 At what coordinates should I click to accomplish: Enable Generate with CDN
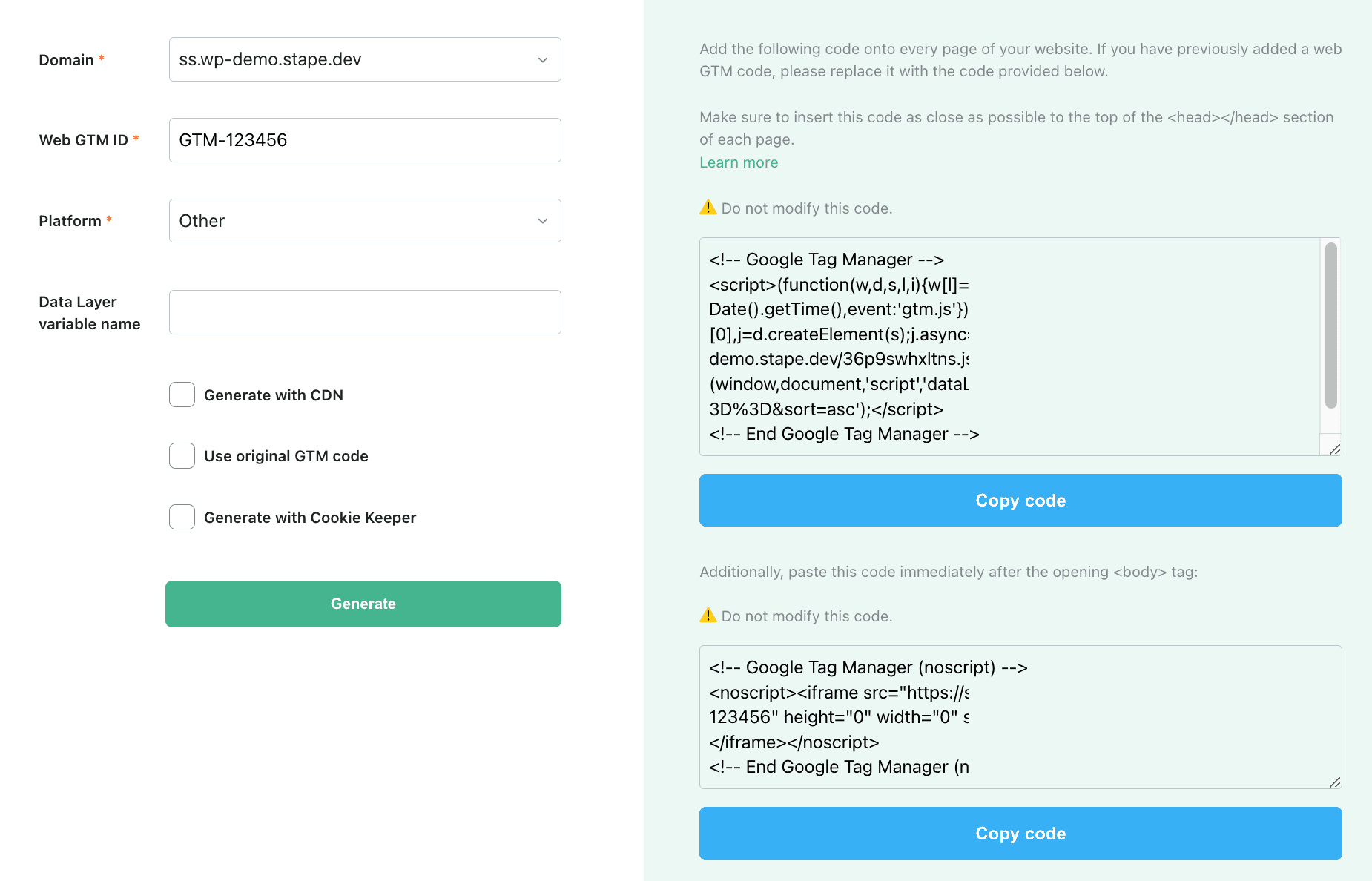pyautogui.click(x=182, y=395)
